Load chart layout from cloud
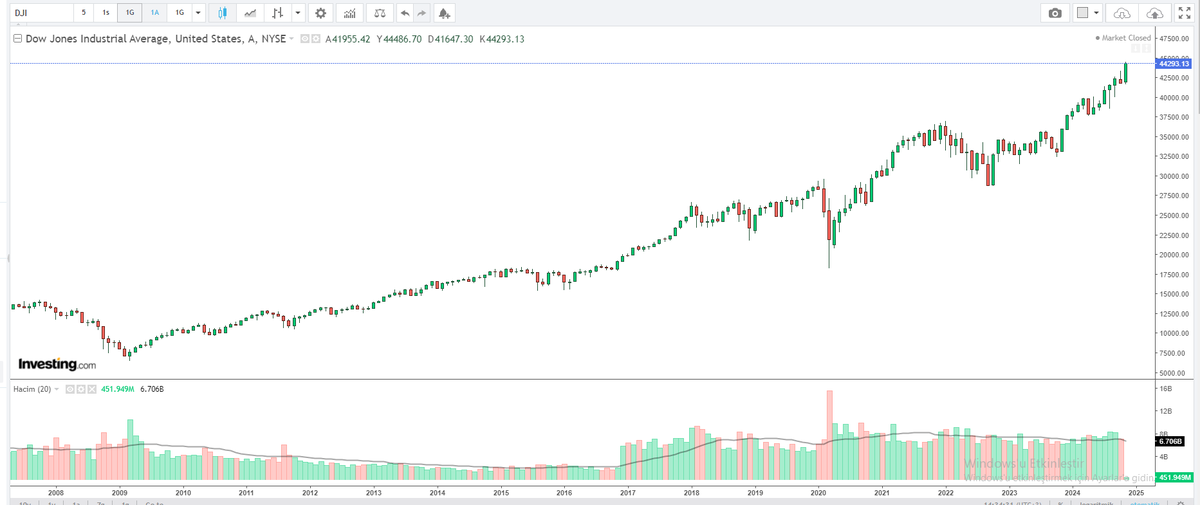The height and width of the screenshot is (505, 1200). click(1122, 13)
